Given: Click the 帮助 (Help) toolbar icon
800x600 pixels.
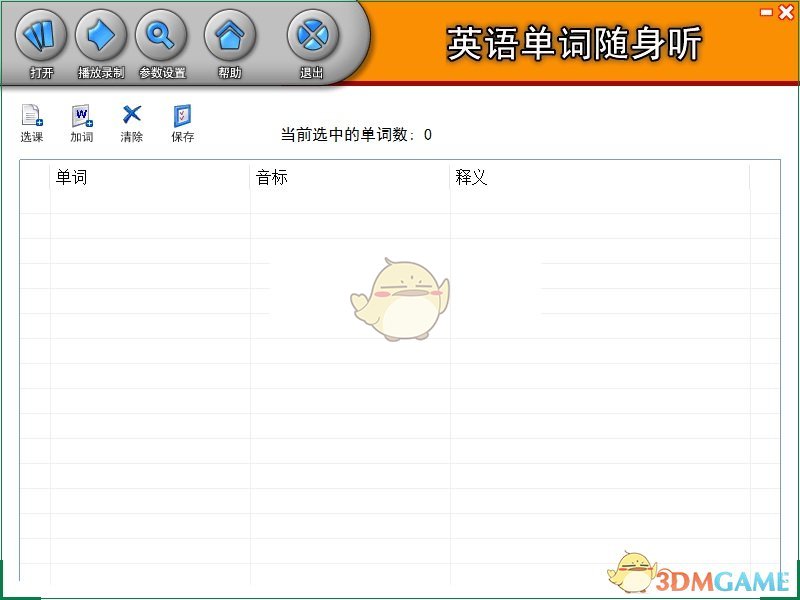Looking at the screenshot, I should 230,38.
